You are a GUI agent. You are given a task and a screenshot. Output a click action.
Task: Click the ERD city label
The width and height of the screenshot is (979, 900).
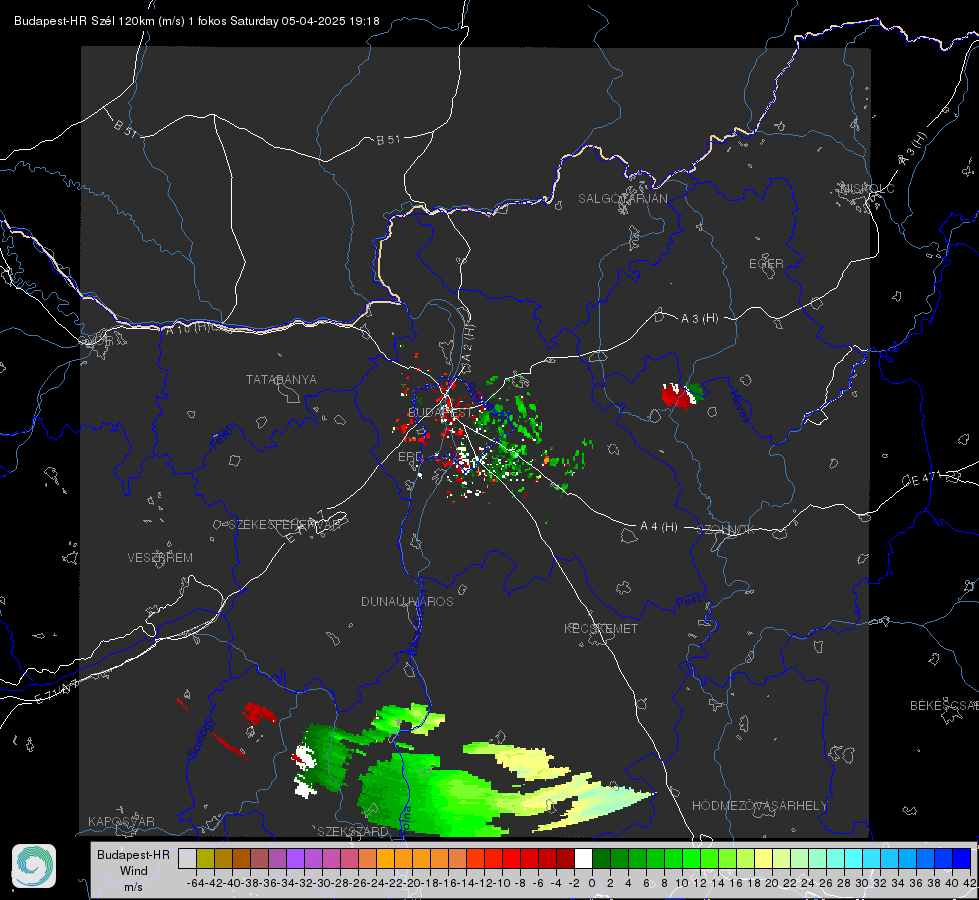(x=410, y=457)
